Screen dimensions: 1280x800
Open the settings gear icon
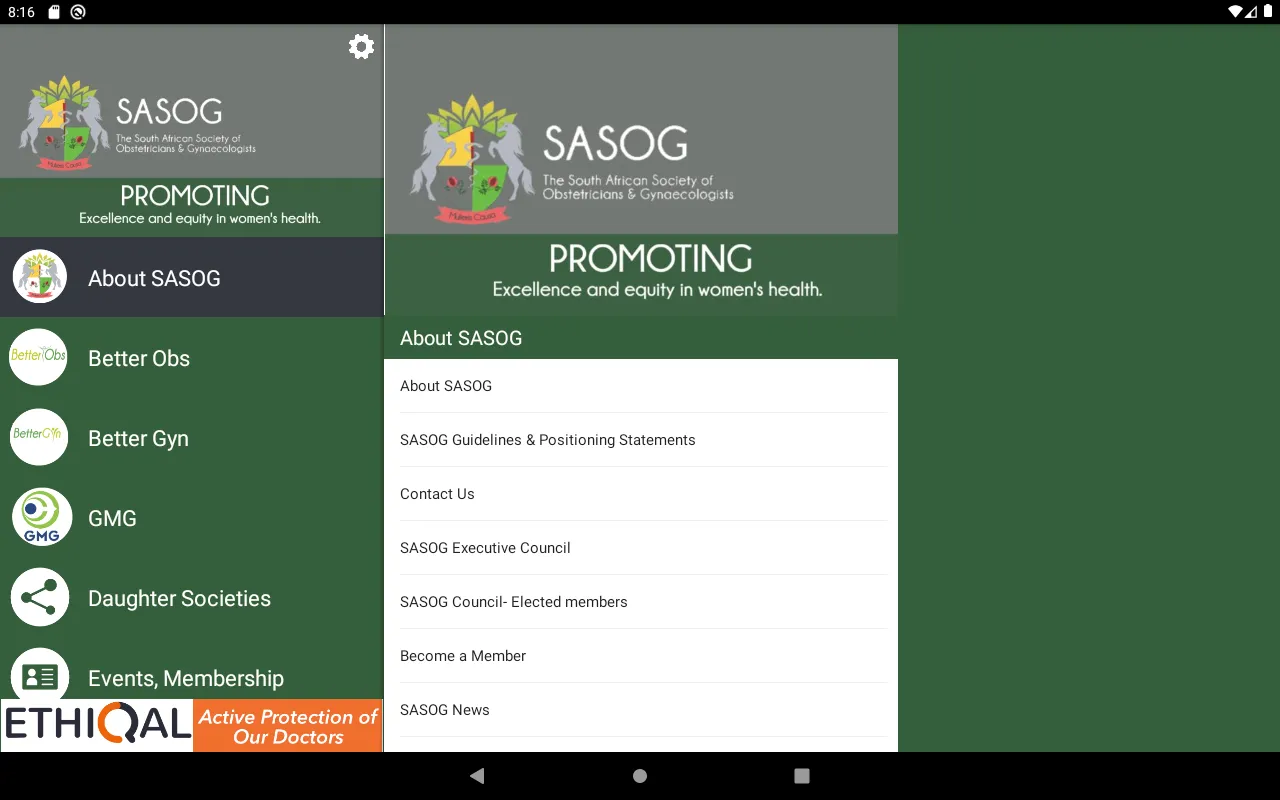[x=361, y=46]
